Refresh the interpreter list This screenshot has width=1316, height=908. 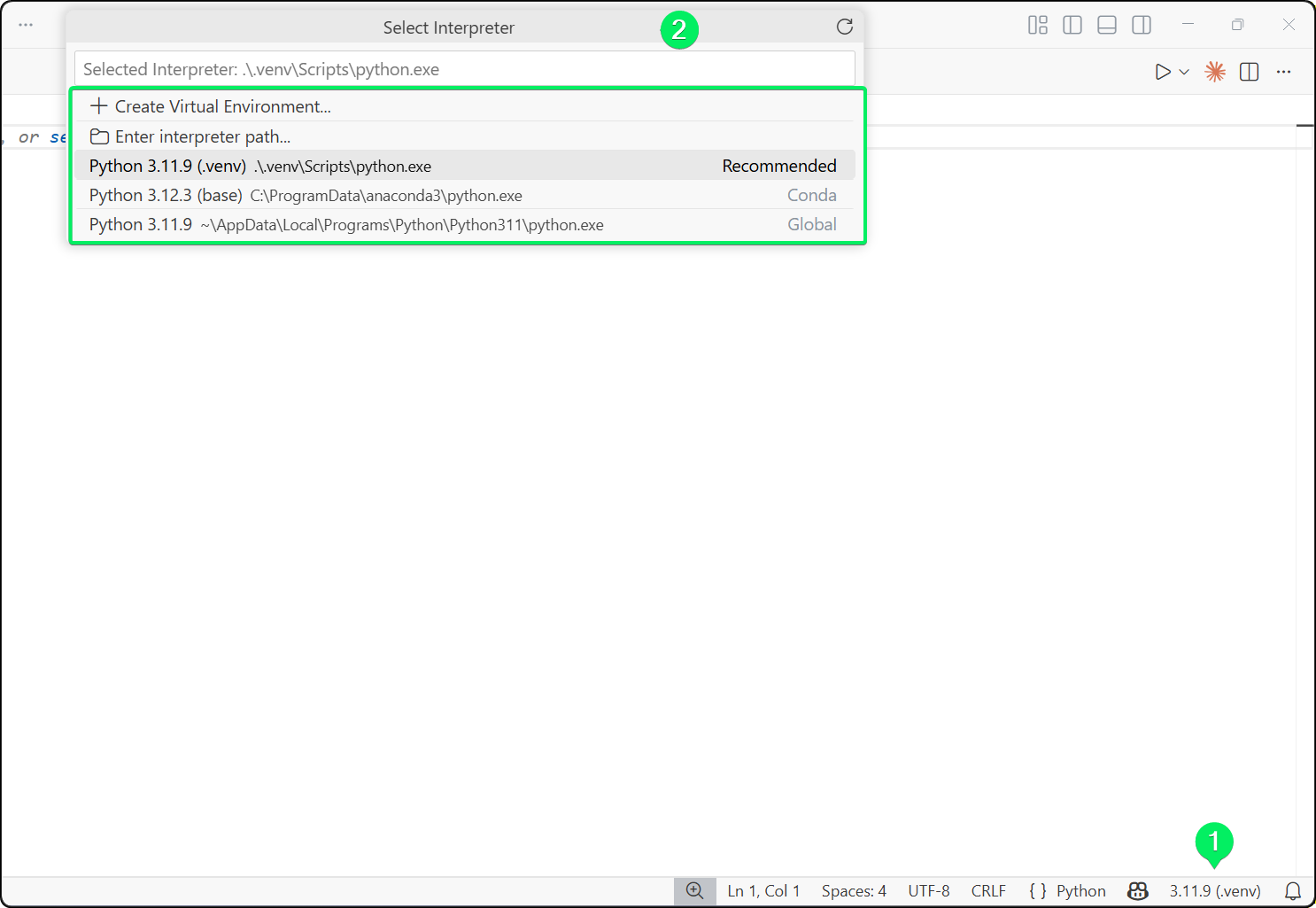pos(844,27)
